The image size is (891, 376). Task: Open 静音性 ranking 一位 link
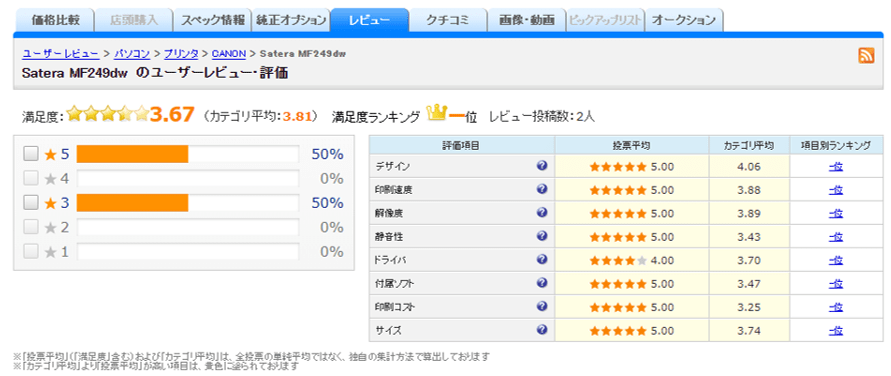click(836, 237)
